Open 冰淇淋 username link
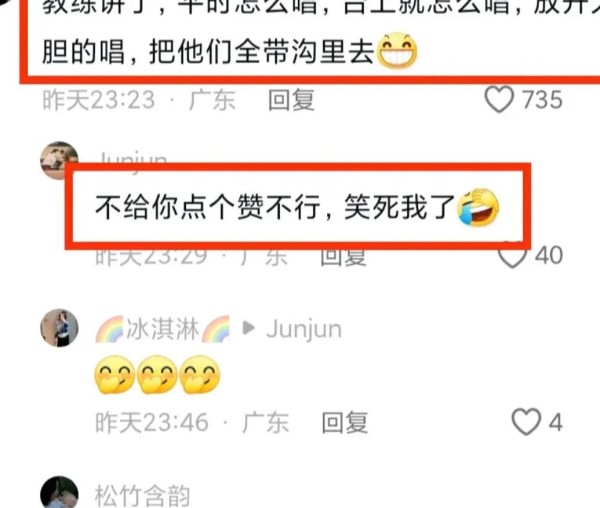This screenshot has width=600, height=508. point(163,329)
